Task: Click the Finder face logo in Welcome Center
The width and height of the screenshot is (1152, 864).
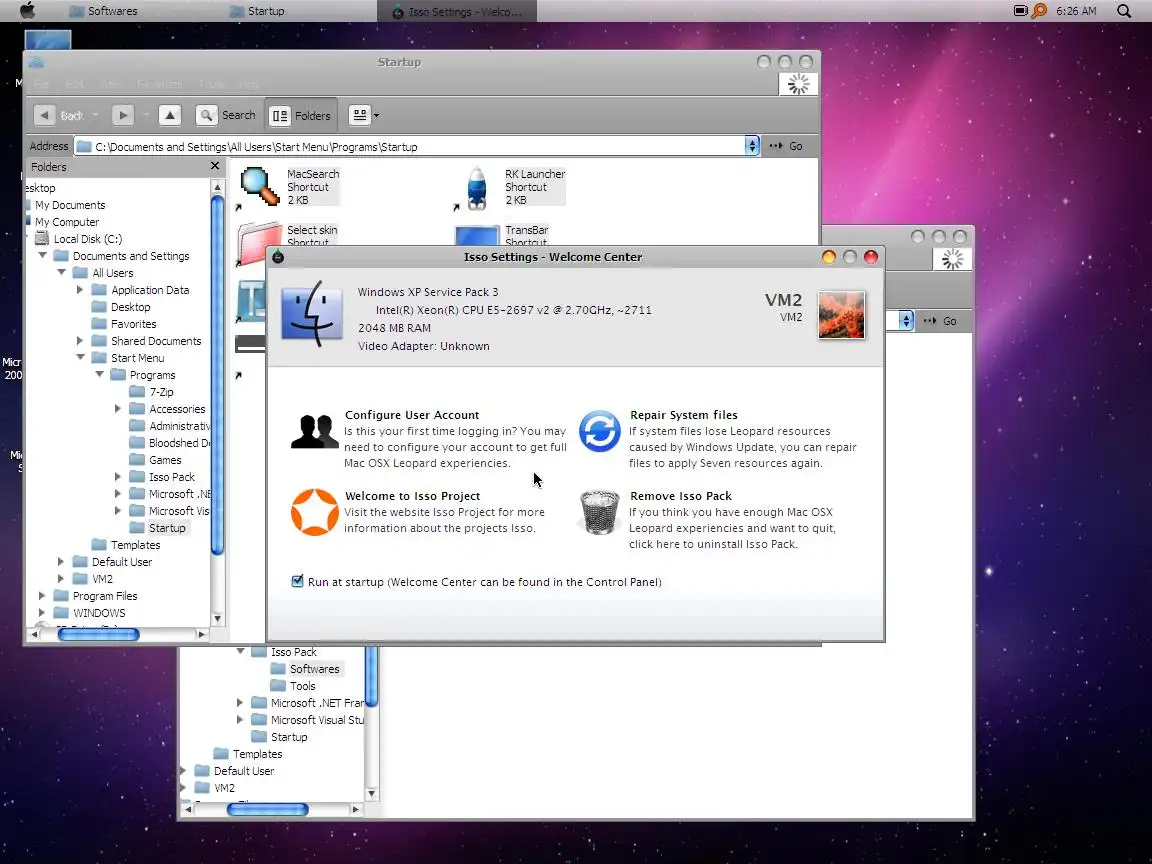Action: [x=312, y=314]
